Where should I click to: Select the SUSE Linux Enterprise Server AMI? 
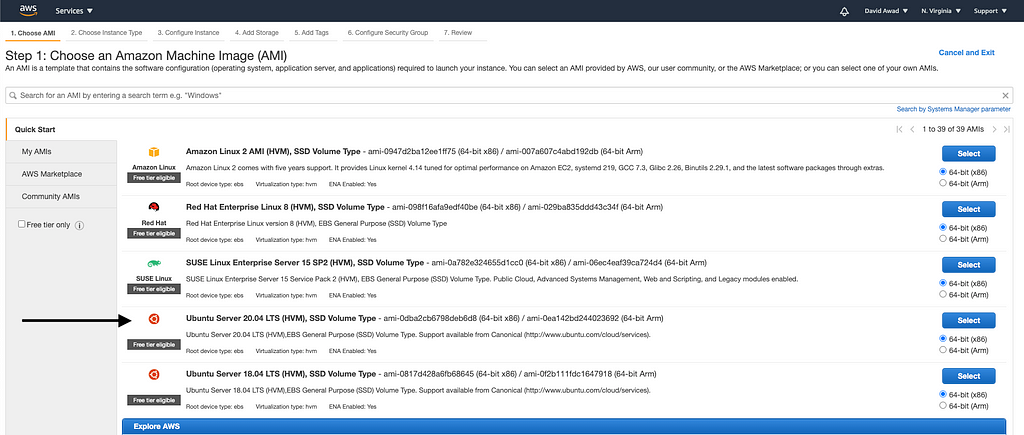click(x=968, y=265)
